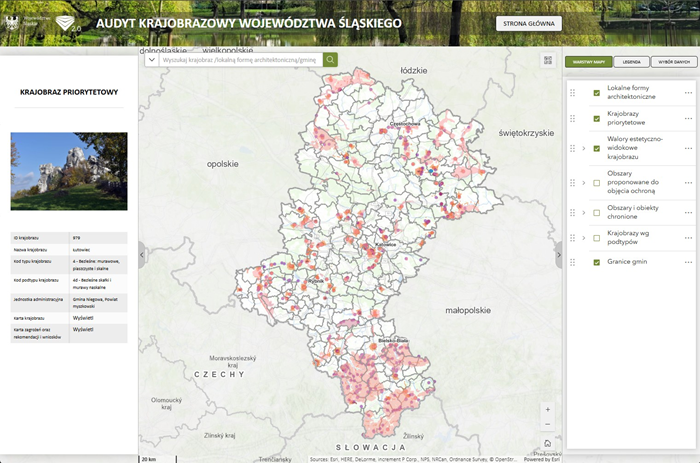Click the green search magnifier button
The image size is (700, 463).
coord(330,60)
